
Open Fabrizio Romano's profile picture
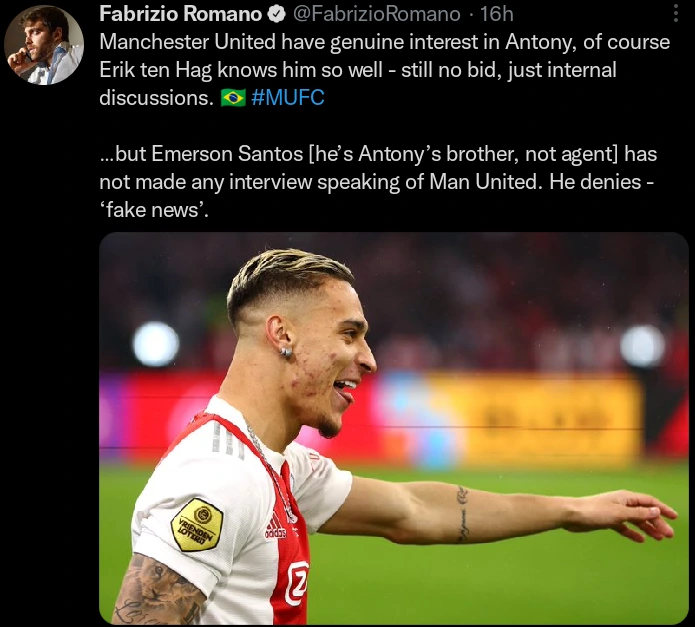pos(44,45)
